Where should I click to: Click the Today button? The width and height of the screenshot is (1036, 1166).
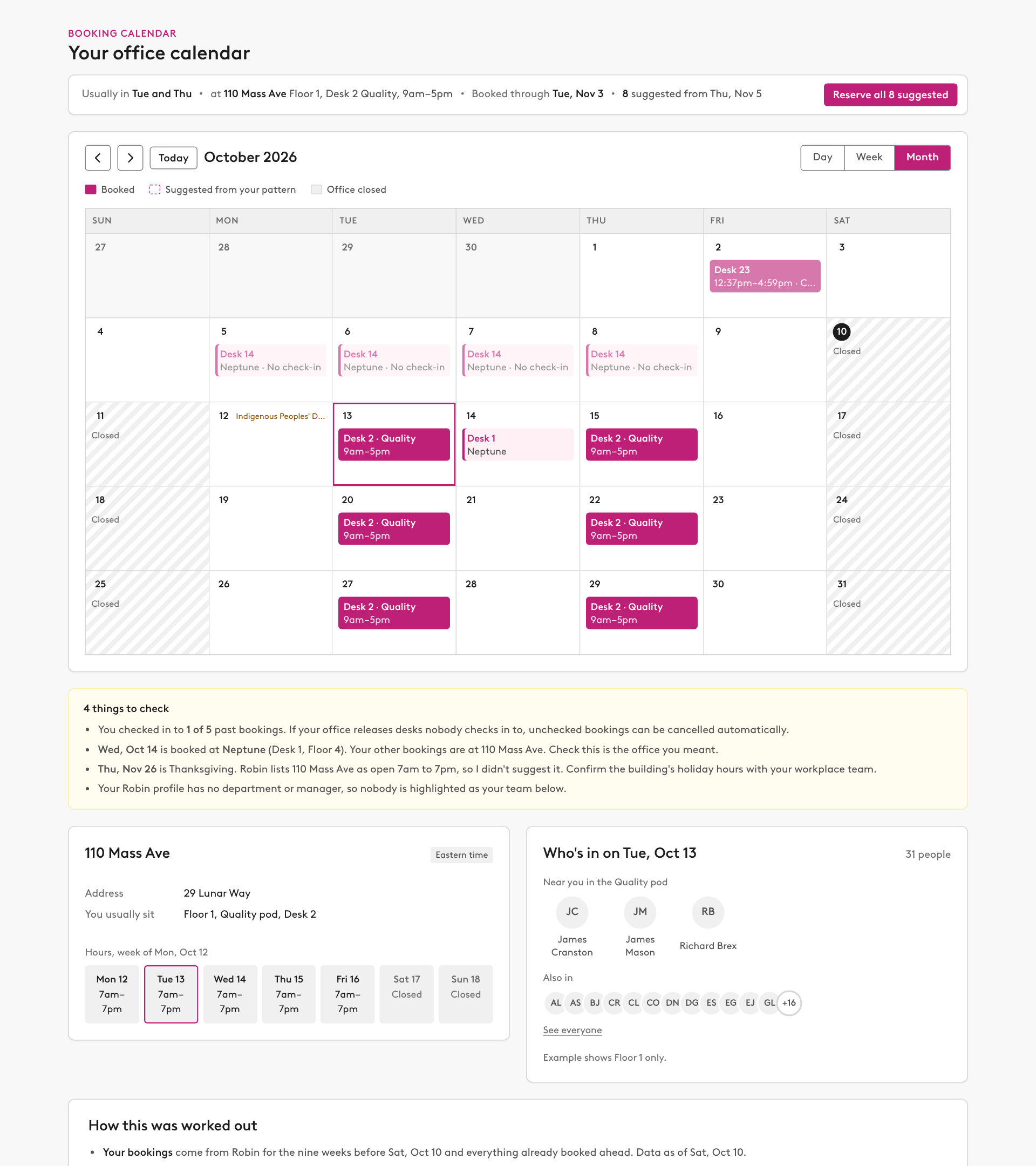173,158
